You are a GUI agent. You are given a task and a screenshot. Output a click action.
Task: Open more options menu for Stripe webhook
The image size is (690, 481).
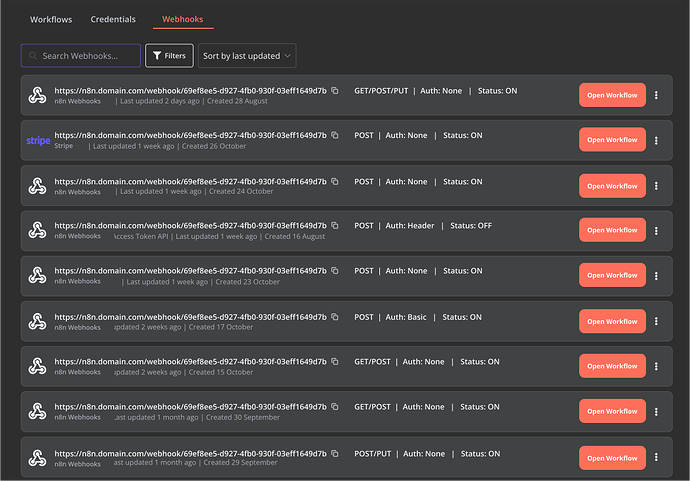point(656,140)
